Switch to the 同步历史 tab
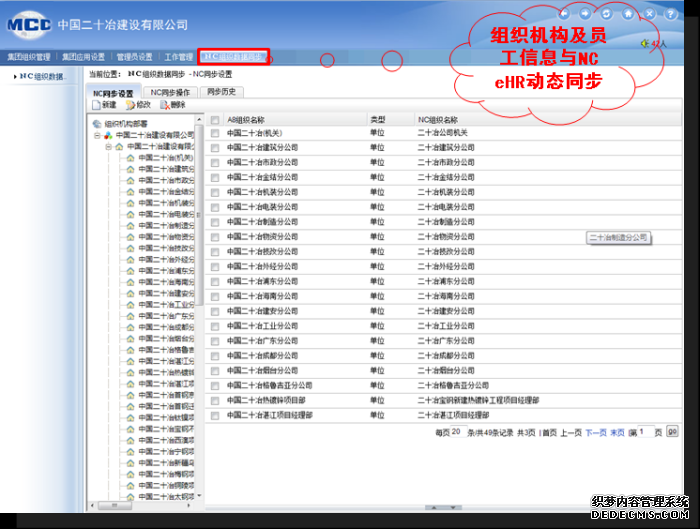The height and width of the screenshot is (529, 700). click(x=221, y=92)
